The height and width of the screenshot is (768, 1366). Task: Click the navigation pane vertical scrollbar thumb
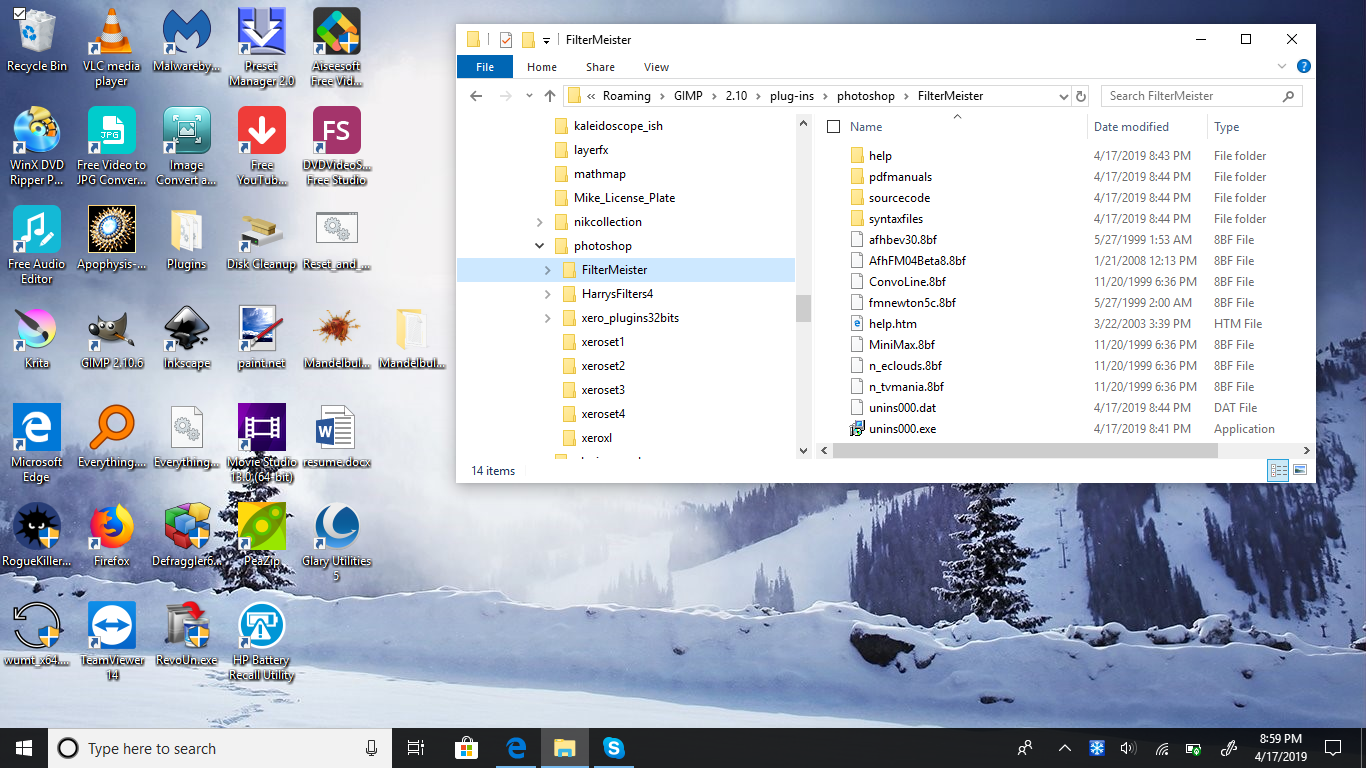(x=803, y=308)
